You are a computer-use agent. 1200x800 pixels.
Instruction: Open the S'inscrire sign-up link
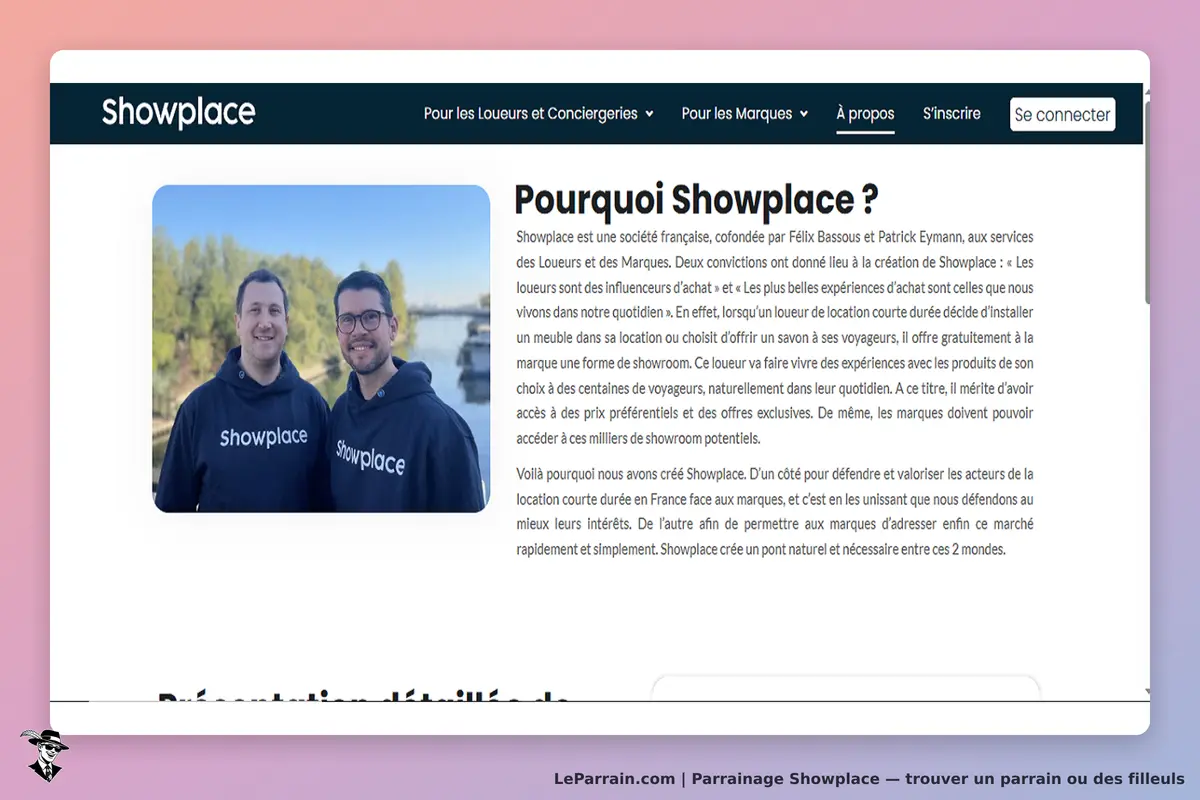click(x=951, y=114)
